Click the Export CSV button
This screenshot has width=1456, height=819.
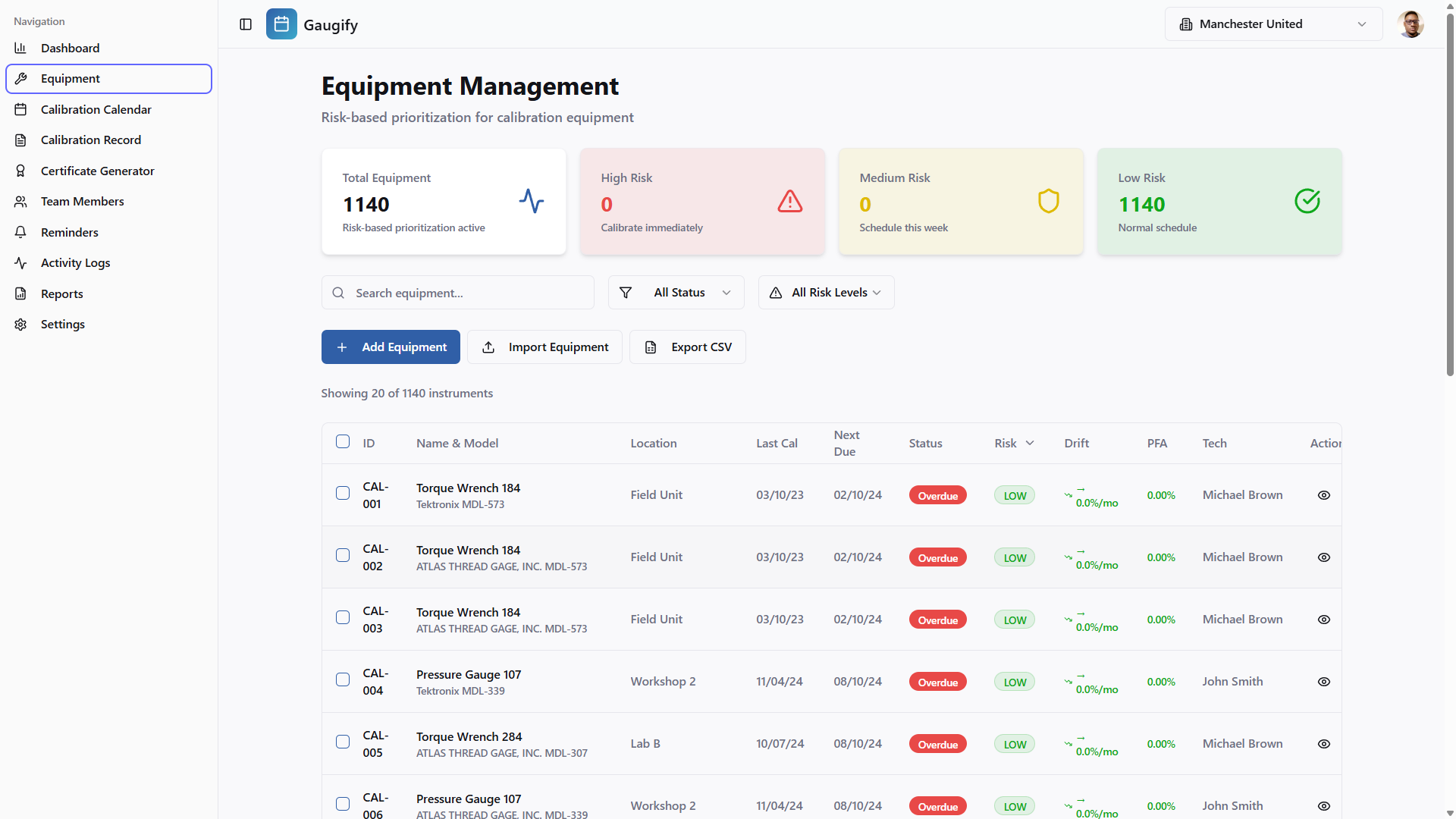coord(687,347)
